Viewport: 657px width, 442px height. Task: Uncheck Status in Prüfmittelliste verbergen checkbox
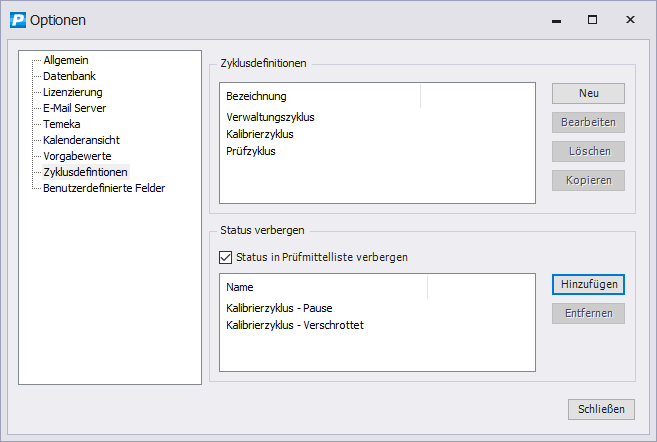tap(225, 257)
